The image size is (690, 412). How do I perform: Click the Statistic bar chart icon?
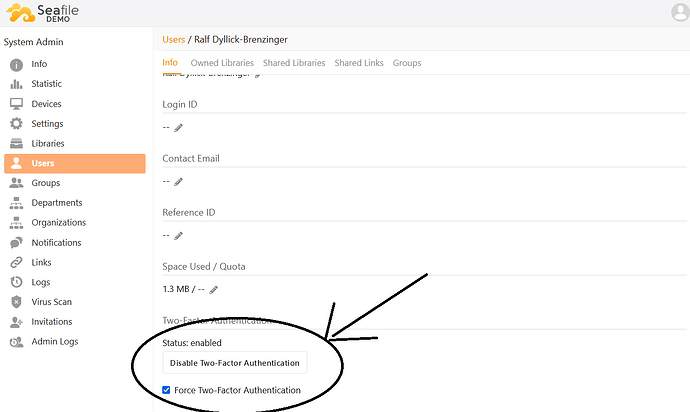coord(16,84)
